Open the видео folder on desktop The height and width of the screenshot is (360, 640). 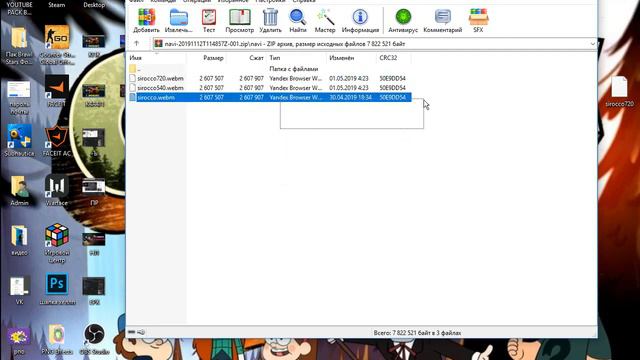(19, 240)
